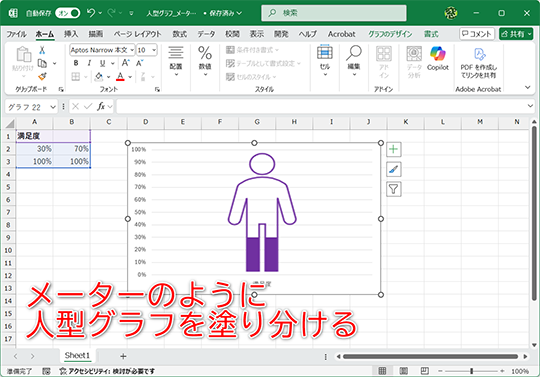This screenshot has width=540, height=377.
Task: Open the ファイル menu tab
Action: tap(16, 34)
